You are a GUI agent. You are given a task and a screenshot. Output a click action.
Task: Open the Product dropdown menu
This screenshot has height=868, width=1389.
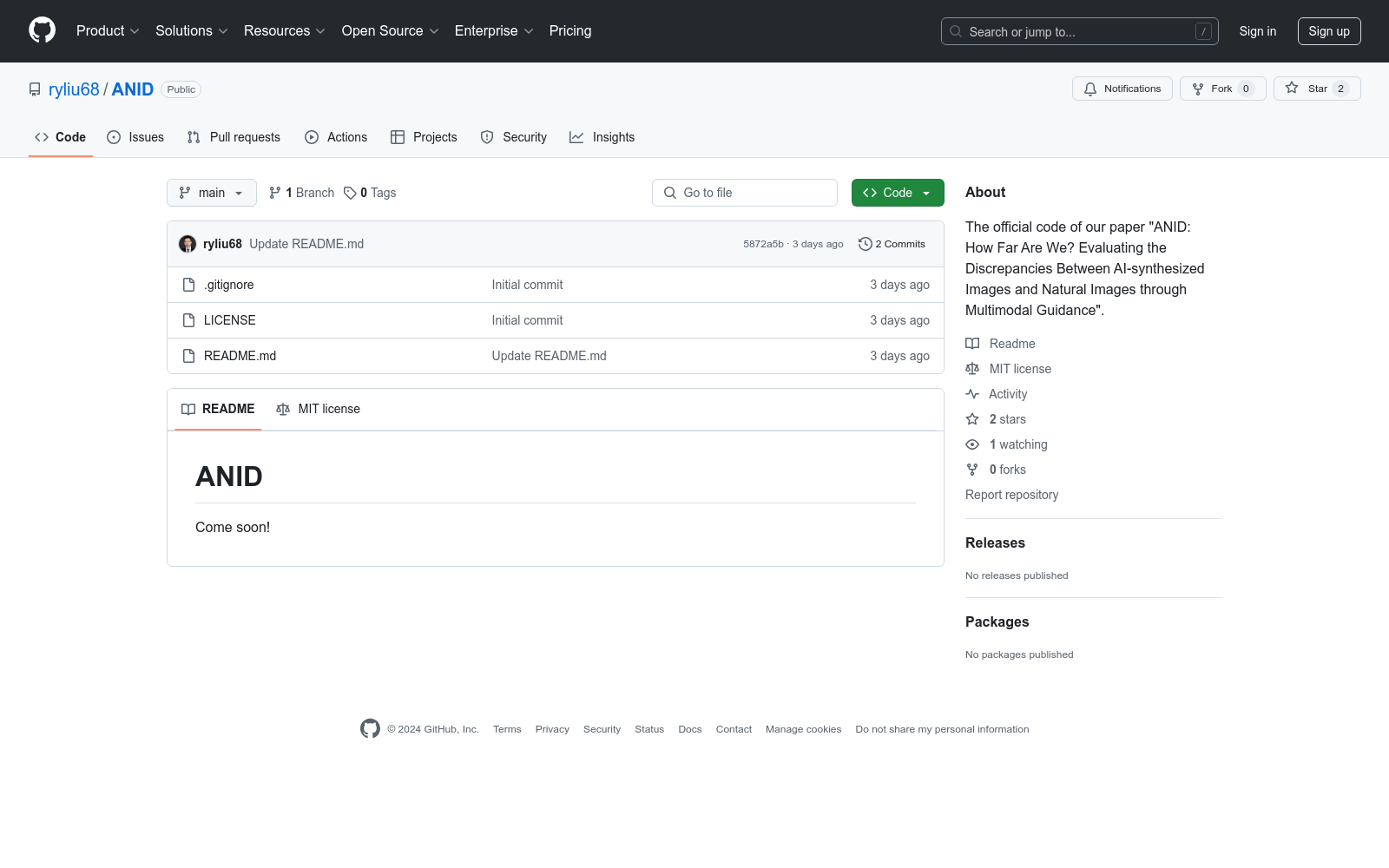pos(108,31)
